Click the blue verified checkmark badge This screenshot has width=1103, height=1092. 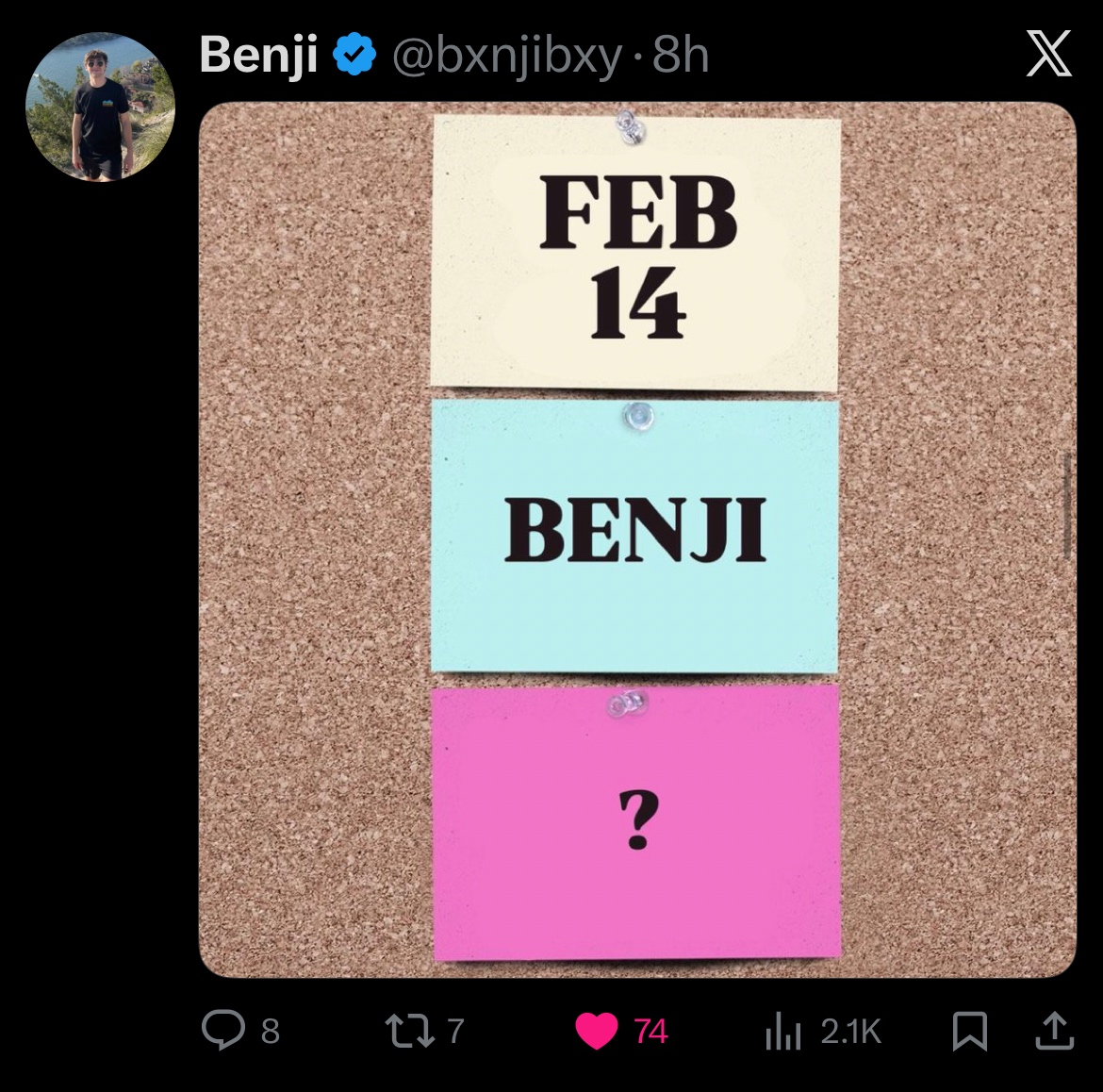coord(356,56)
